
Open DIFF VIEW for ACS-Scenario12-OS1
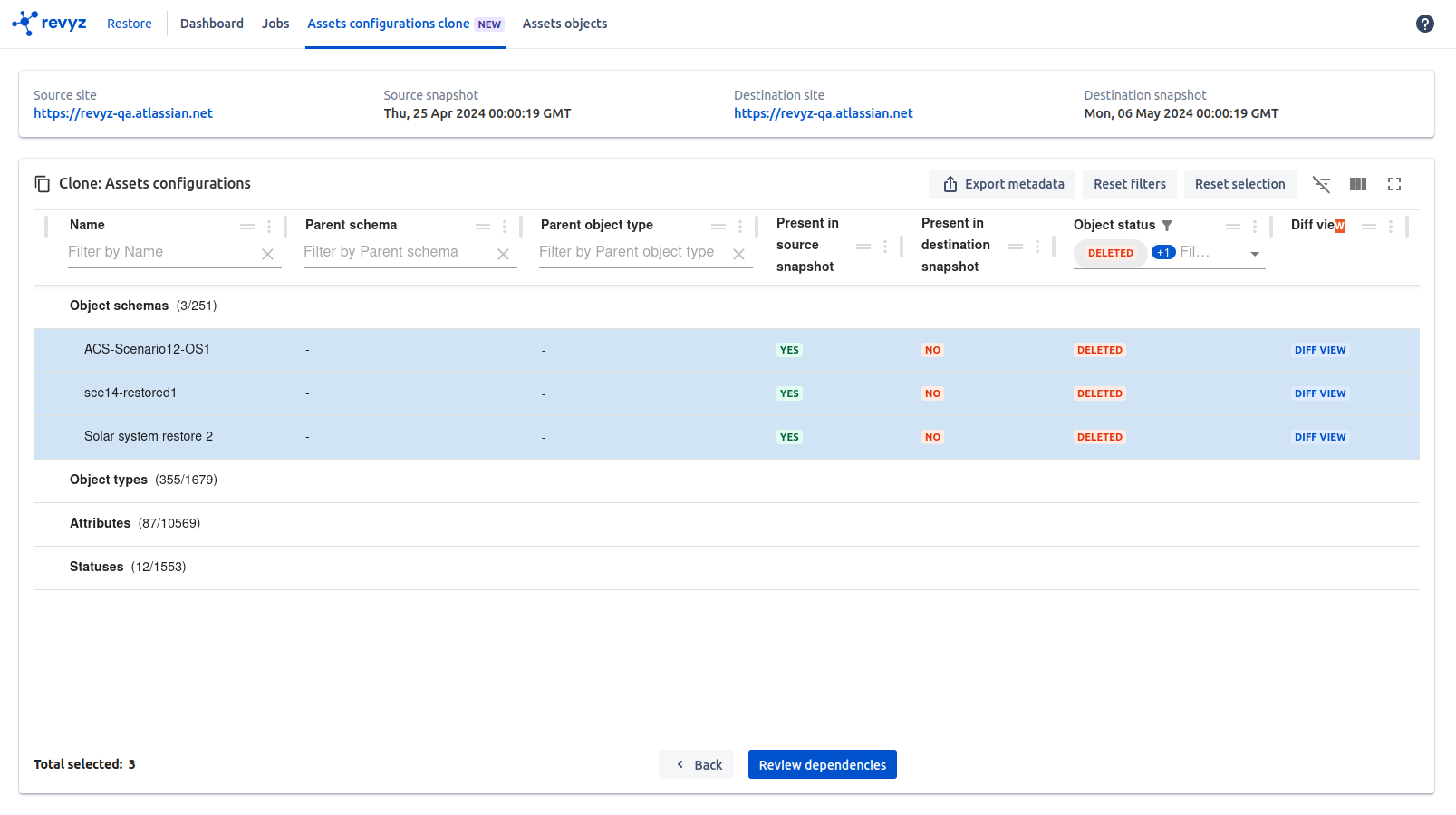point(1320,350)
